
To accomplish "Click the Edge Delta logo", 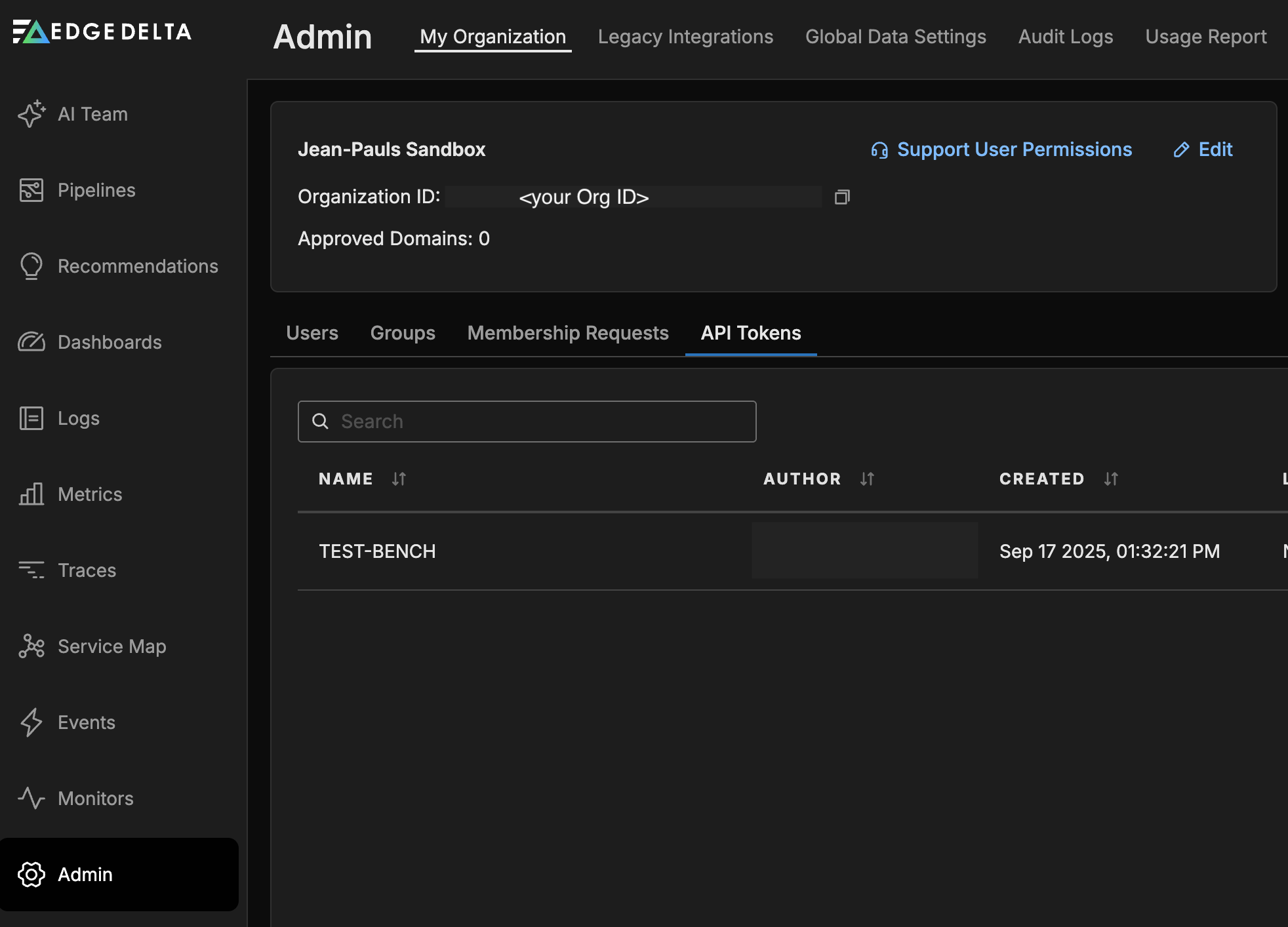I will click(101, 31).
